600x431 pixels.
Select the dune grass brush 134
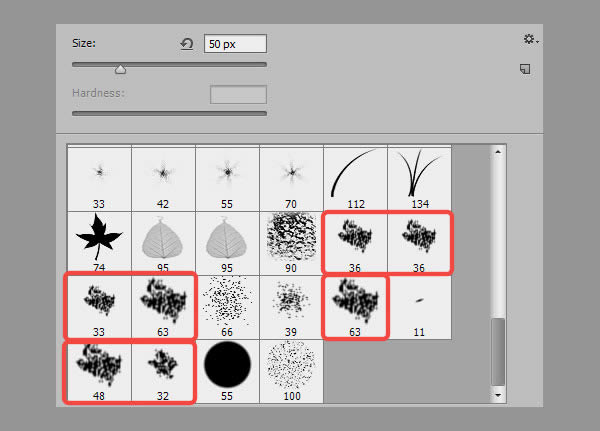(x=419, y=174)
